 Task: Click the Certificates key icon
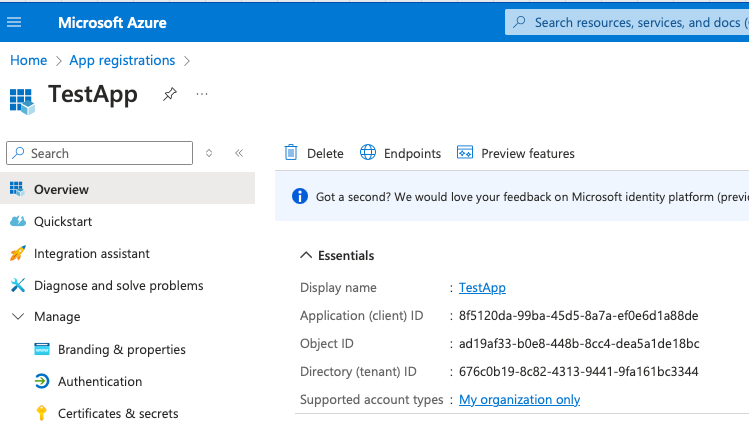[42, 412]
